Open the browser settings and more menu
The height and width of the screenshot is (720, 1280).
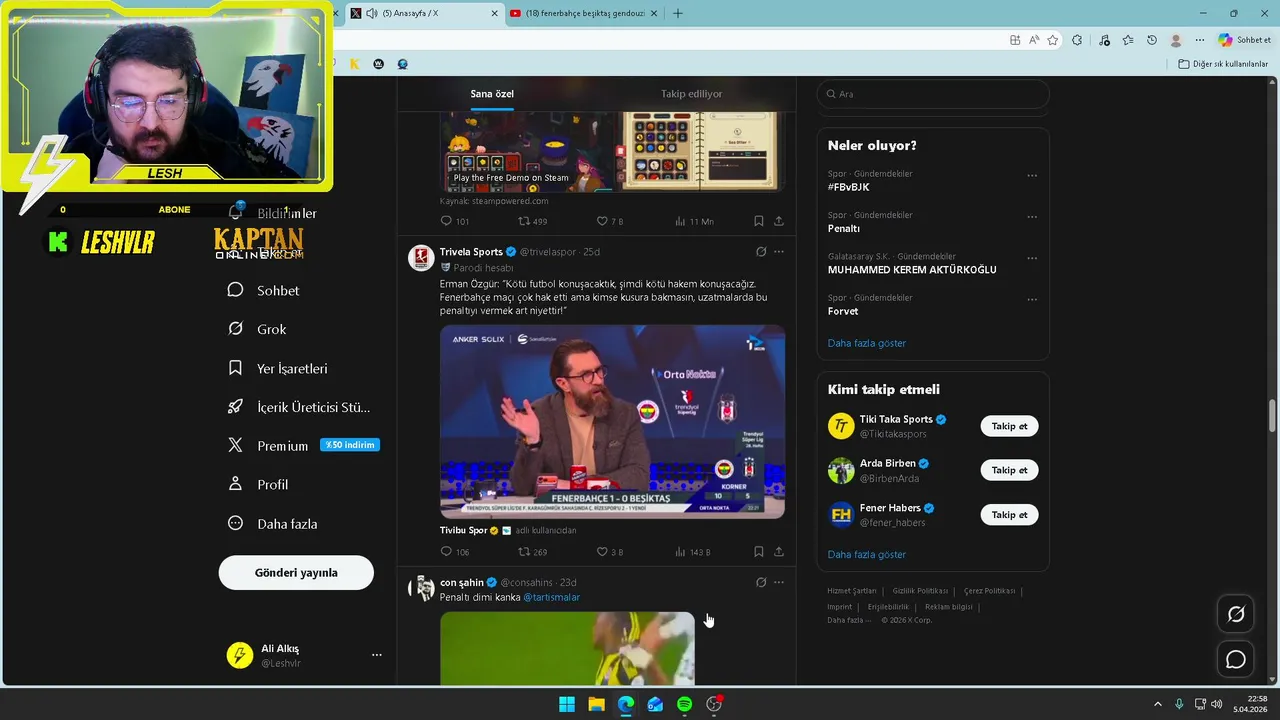[1200, 40]
